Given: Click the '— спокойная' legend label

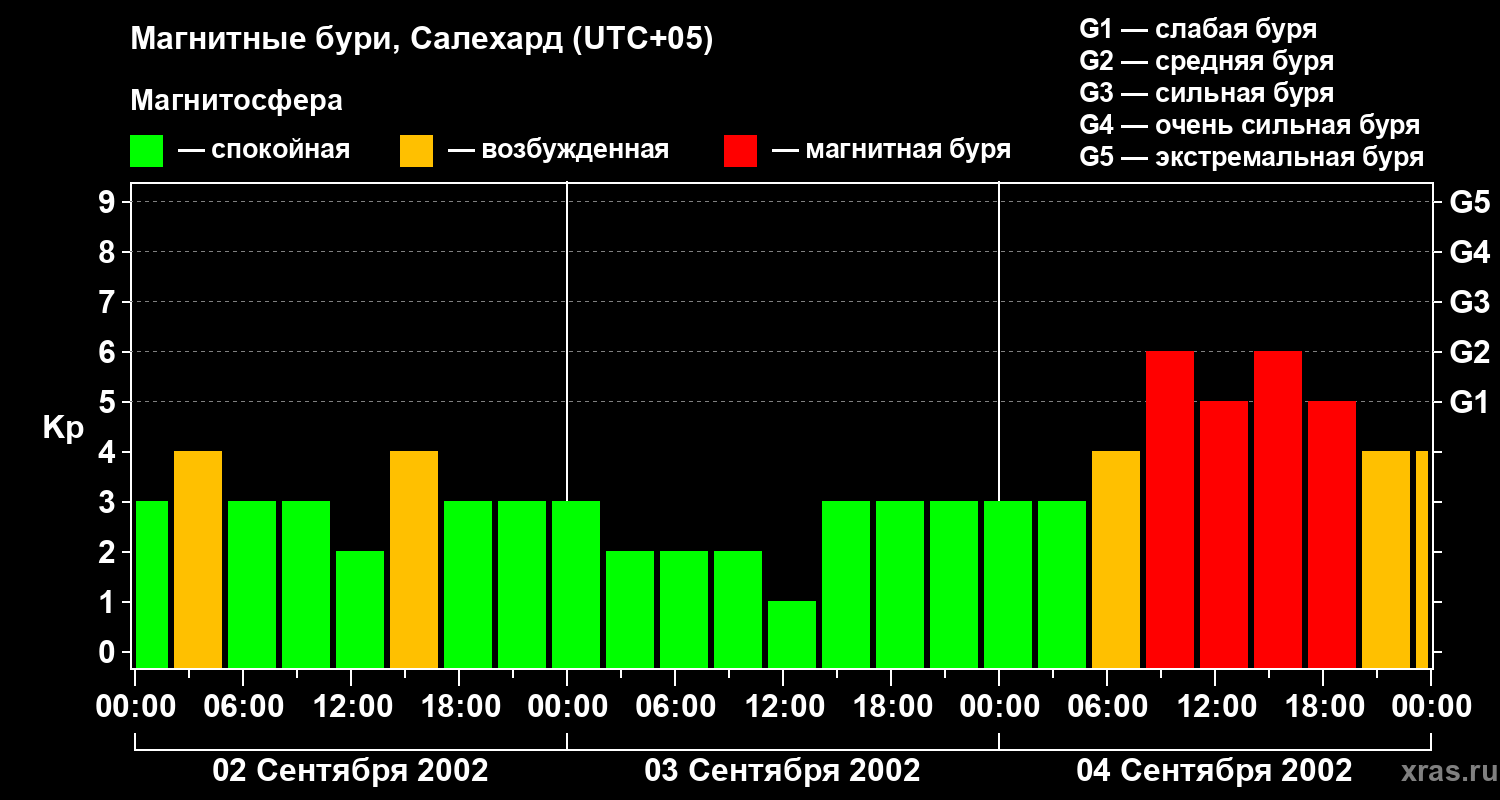Looking at the screenshot, I should pos(264,150).
